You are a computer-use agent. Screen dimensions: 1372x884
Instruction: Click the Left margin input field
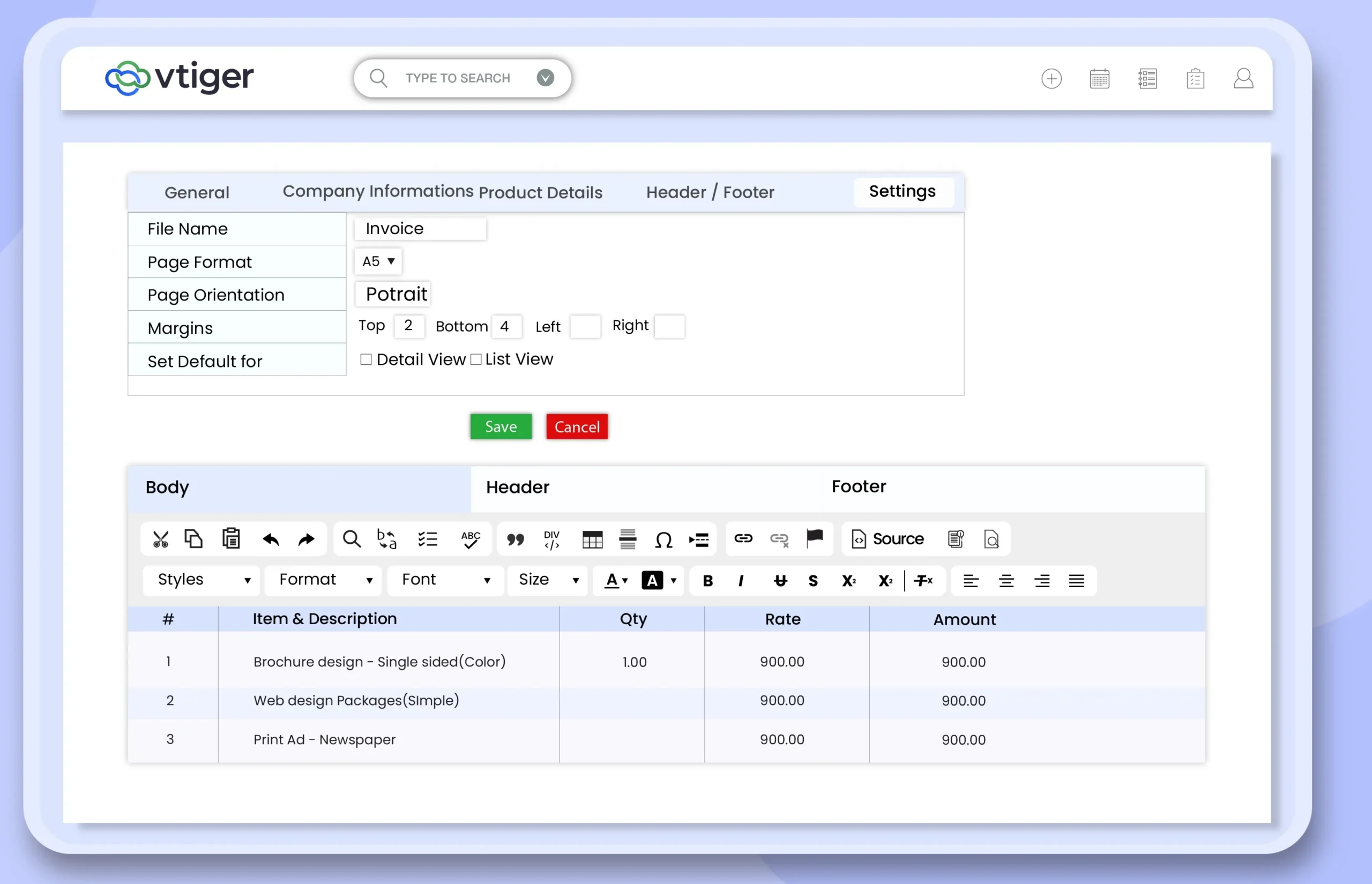[585, 327]
